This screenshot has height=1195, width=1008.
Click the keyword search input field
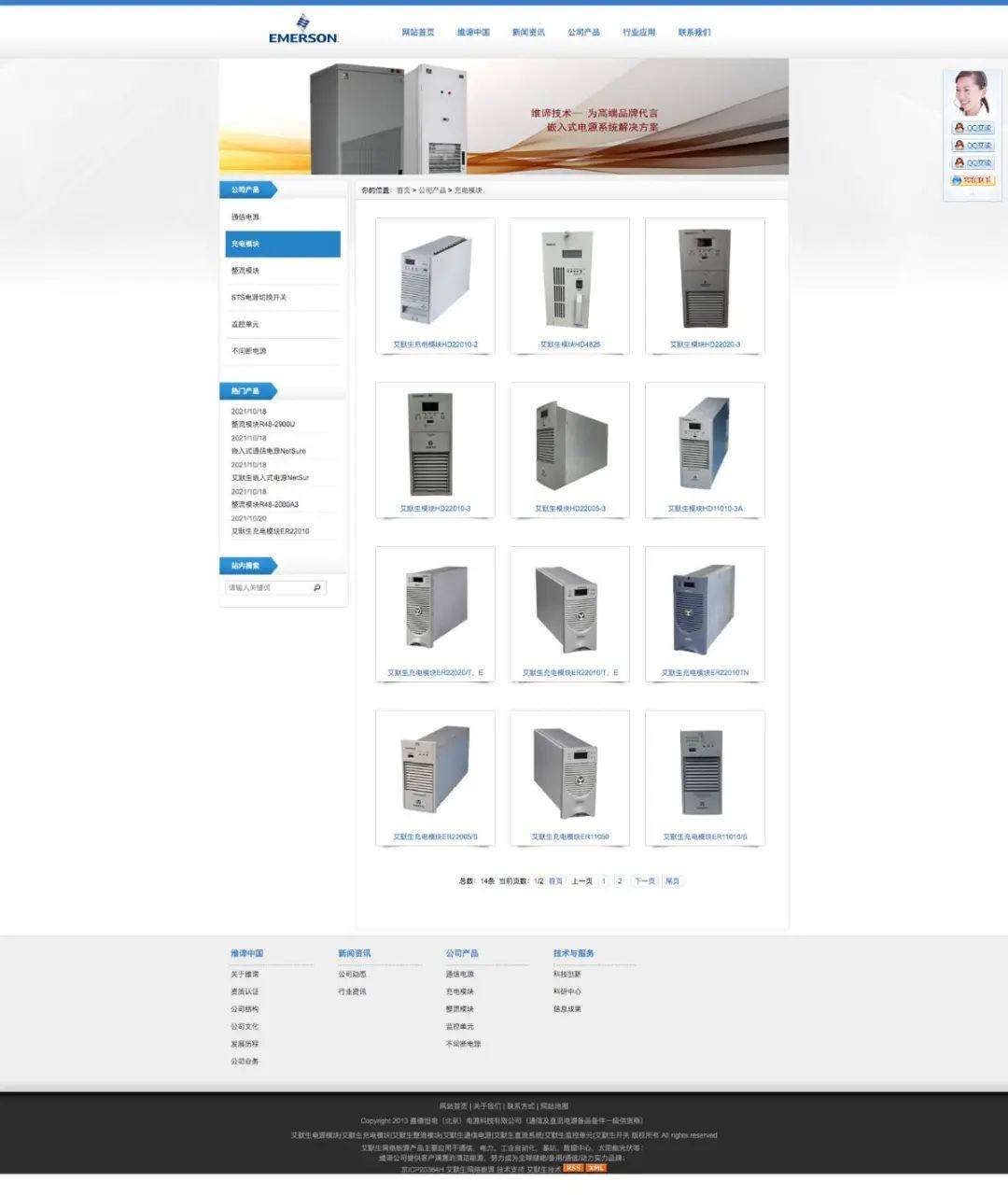266,587
